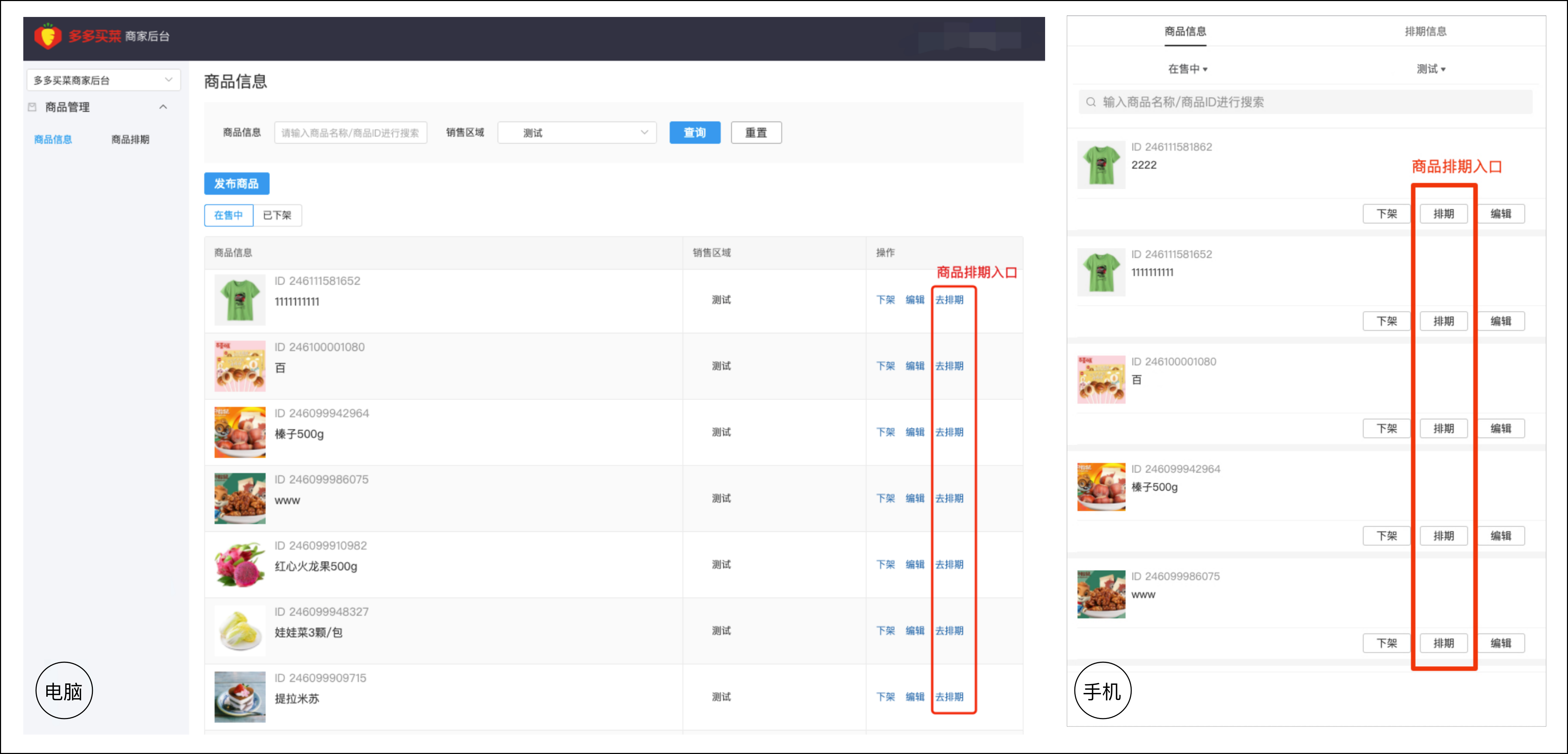The width and height of the screenshot is (1568, 754).
Task: Click 下架 button for mobile 榛子500g
Action: [1387, 536]
